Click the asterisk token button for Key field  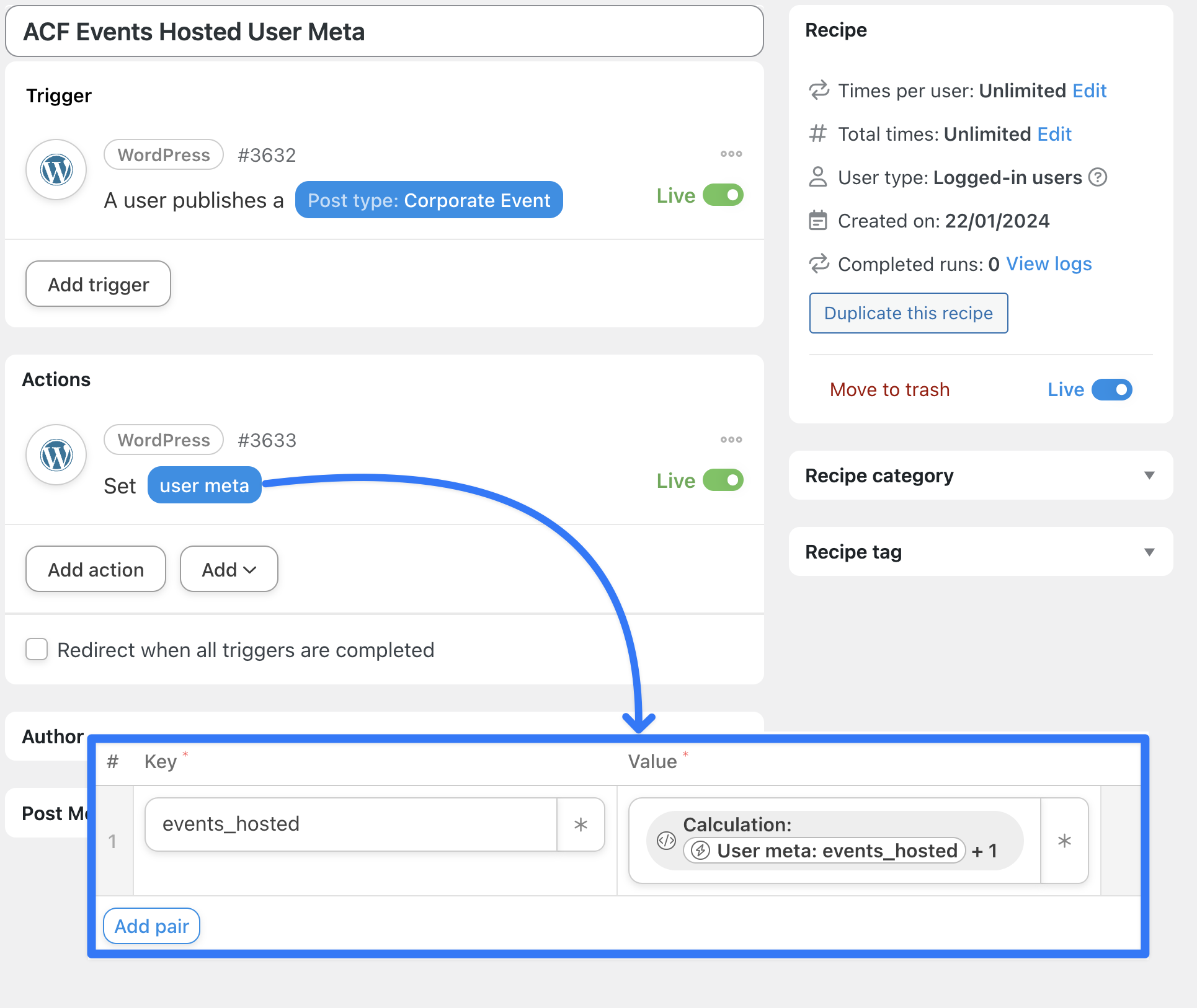click(x=581, y=825)
